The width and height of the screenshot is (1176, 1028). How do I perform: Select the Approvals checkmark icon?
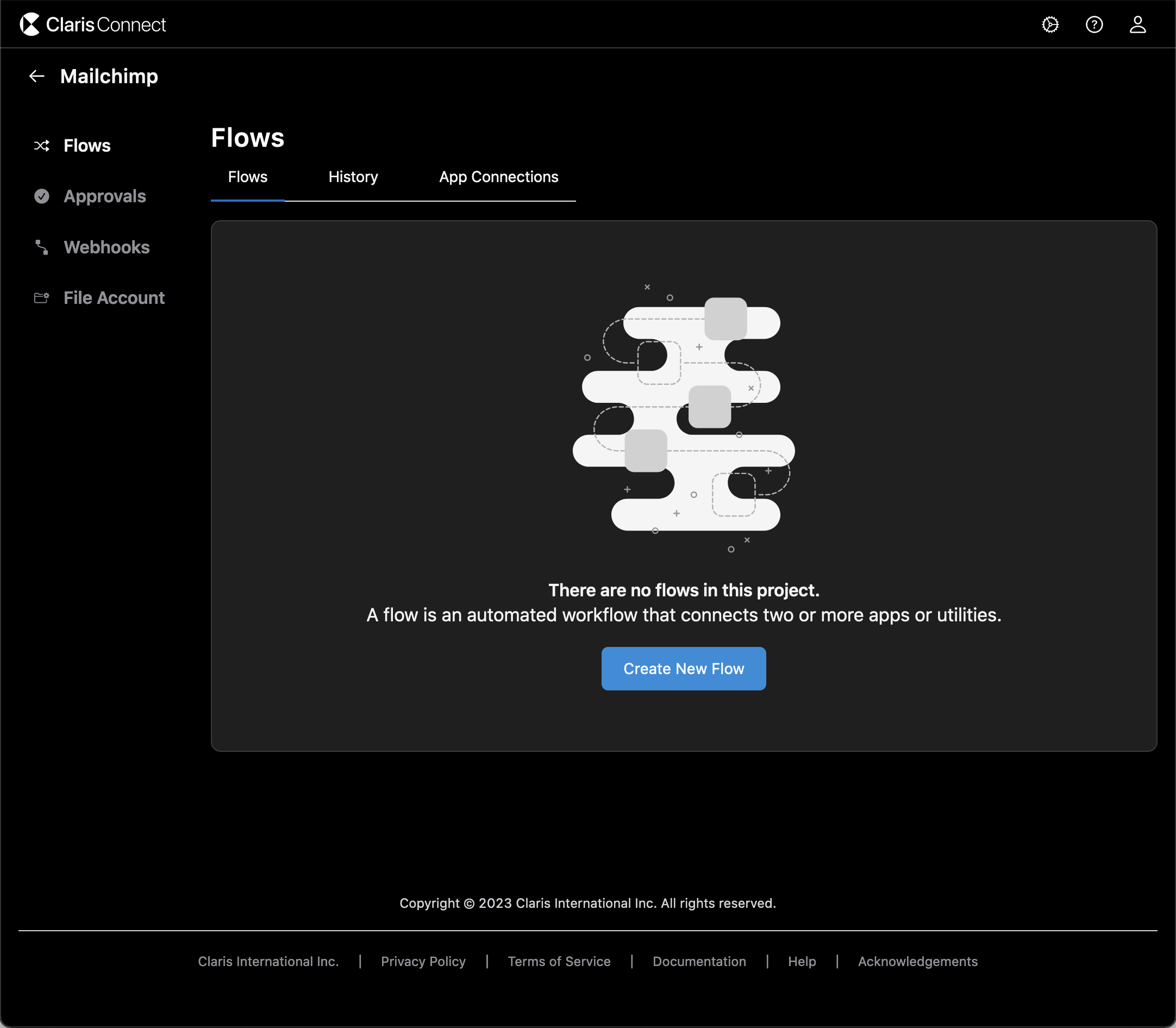click(41, 196)
